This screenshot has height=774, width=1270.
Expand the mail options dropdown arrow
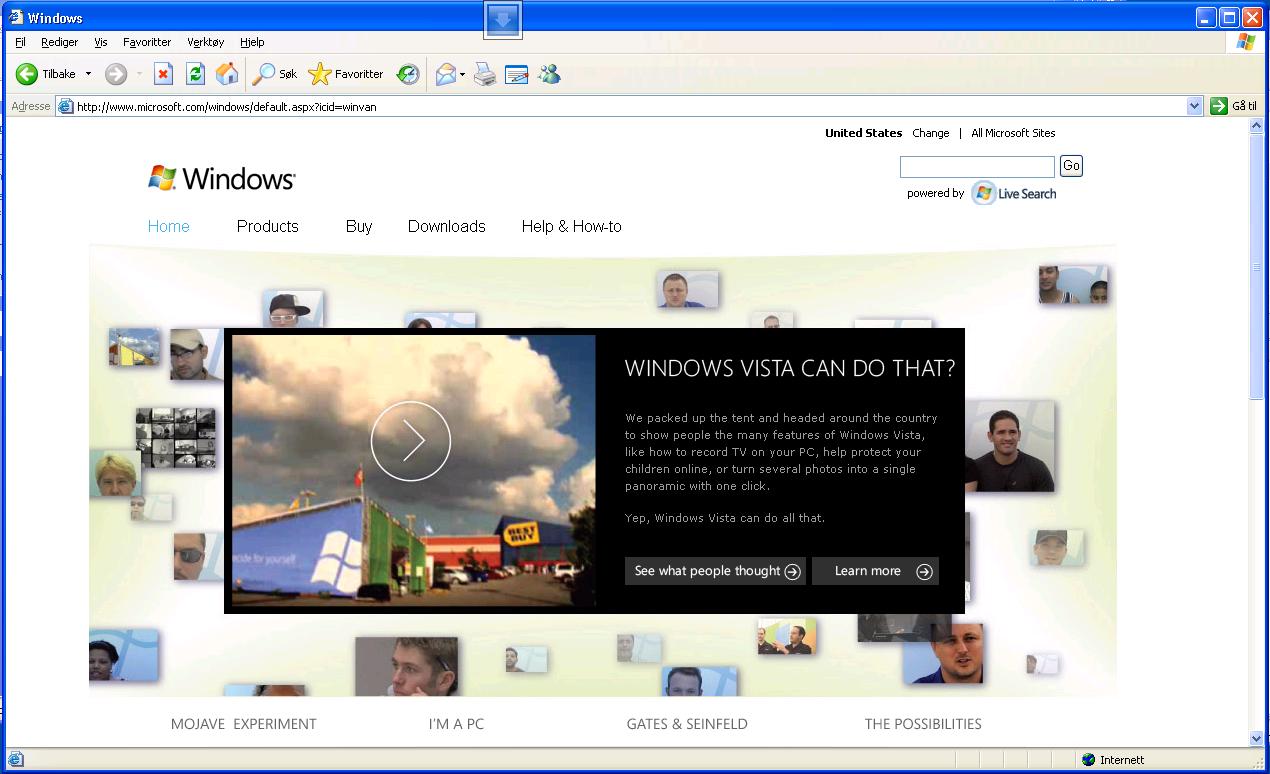[x=463, y=74]
